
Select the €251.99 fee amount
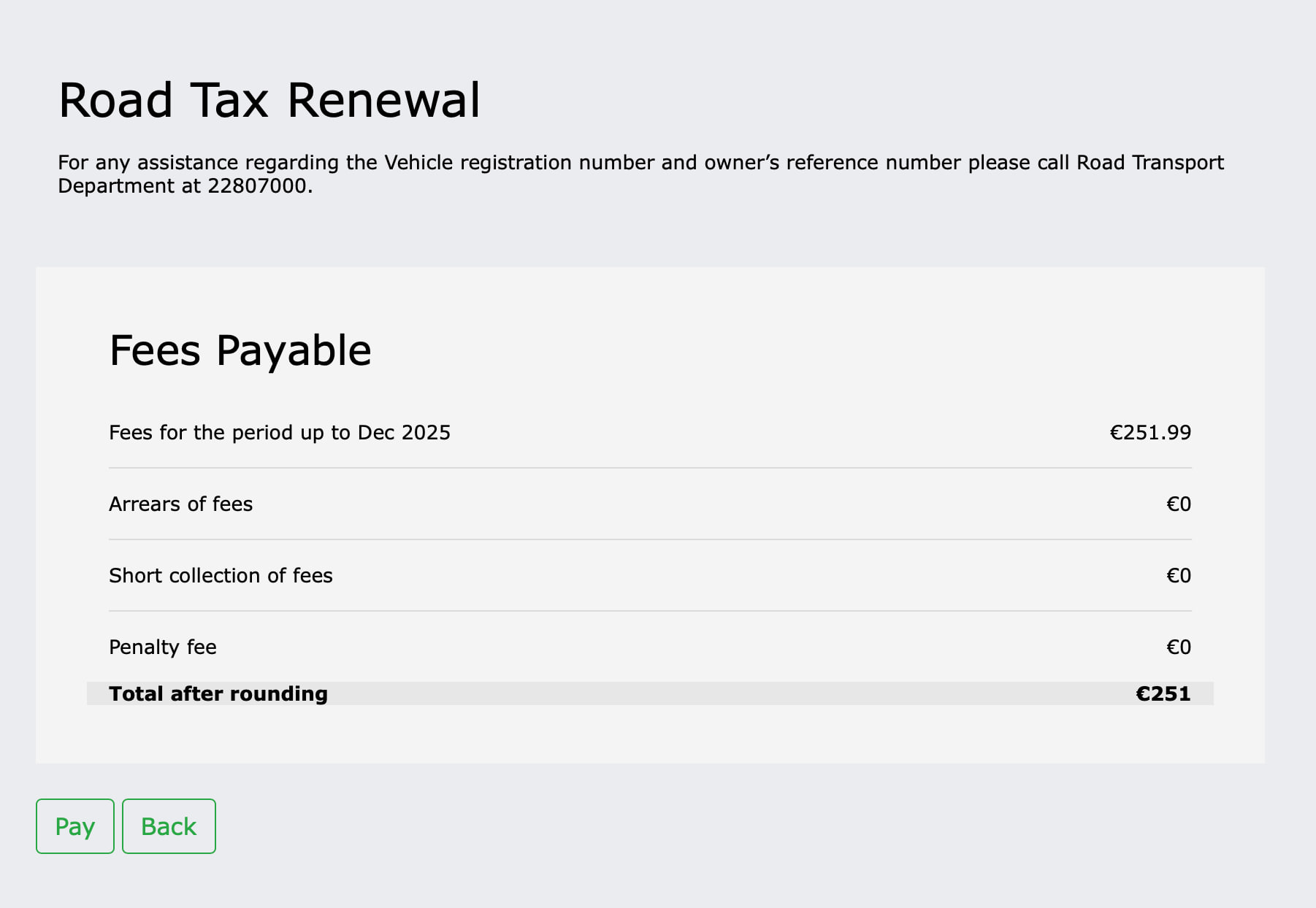point(1150,433)
